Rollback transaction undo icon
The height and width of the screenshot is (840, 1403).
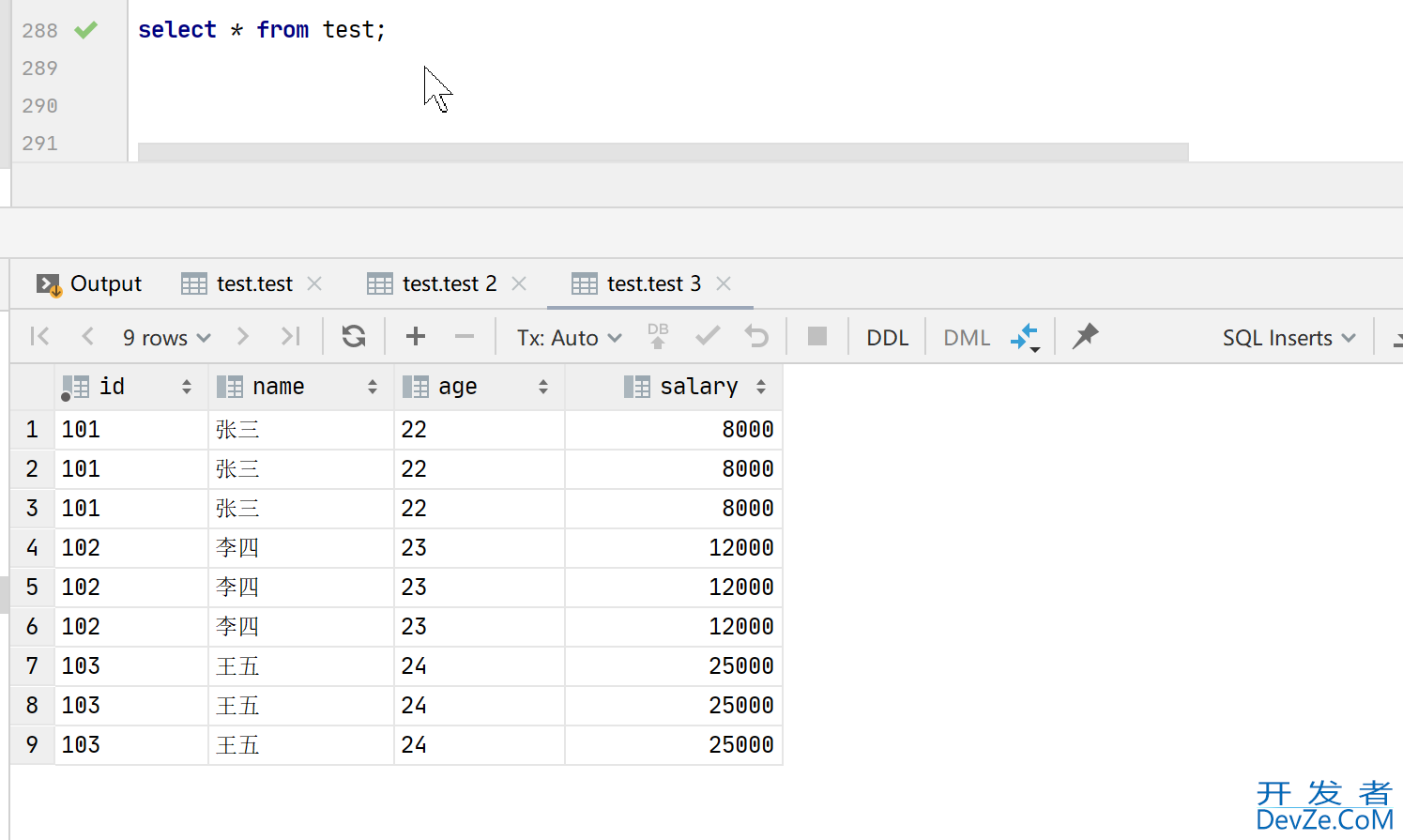tap(756, 336)
